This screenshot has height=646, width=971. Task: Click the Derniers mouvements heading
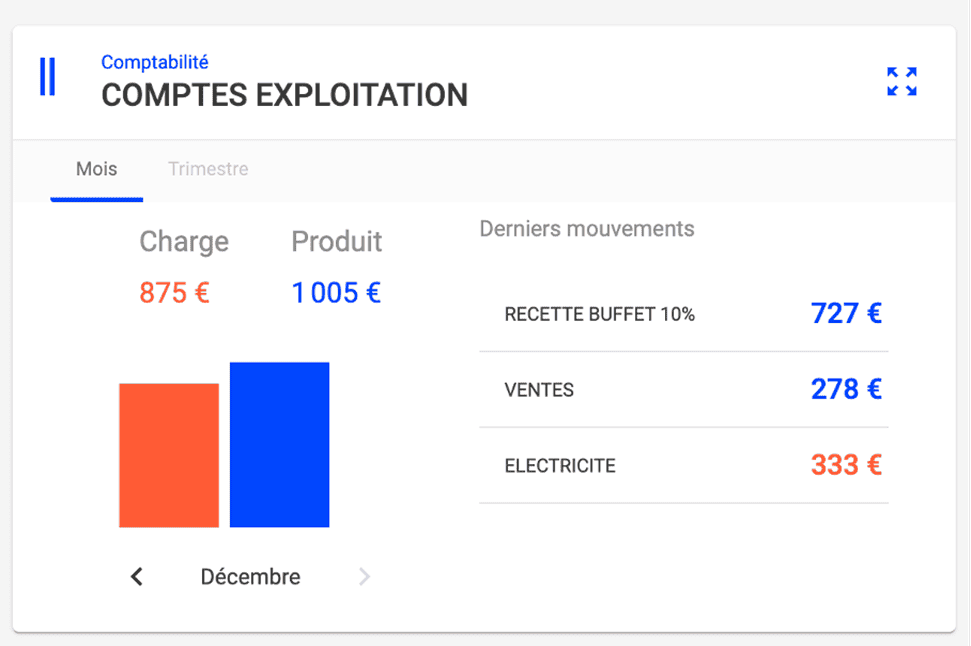587,229
